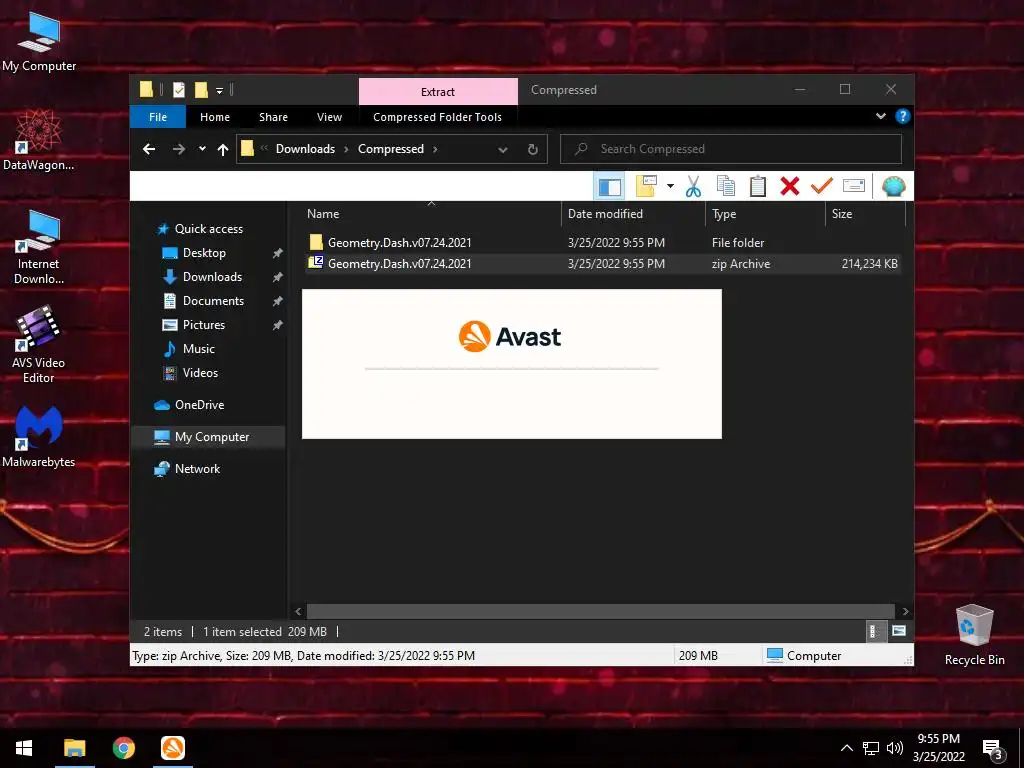Click the blue shell globe icon
The width and height of the screenshot is (1024, 768).
pos(893,187)
